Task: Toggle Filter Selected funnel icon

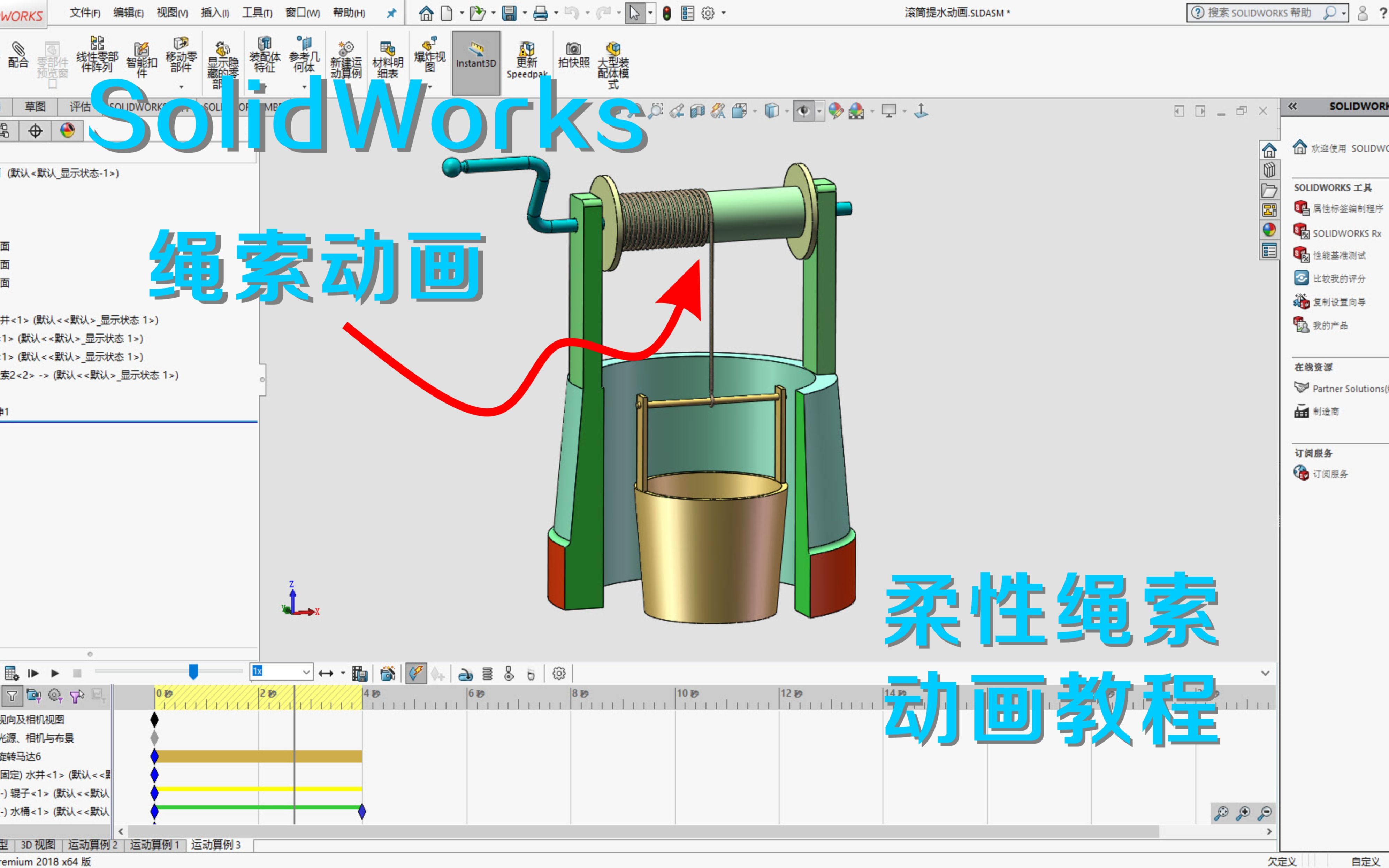Action: click(76, 696)
